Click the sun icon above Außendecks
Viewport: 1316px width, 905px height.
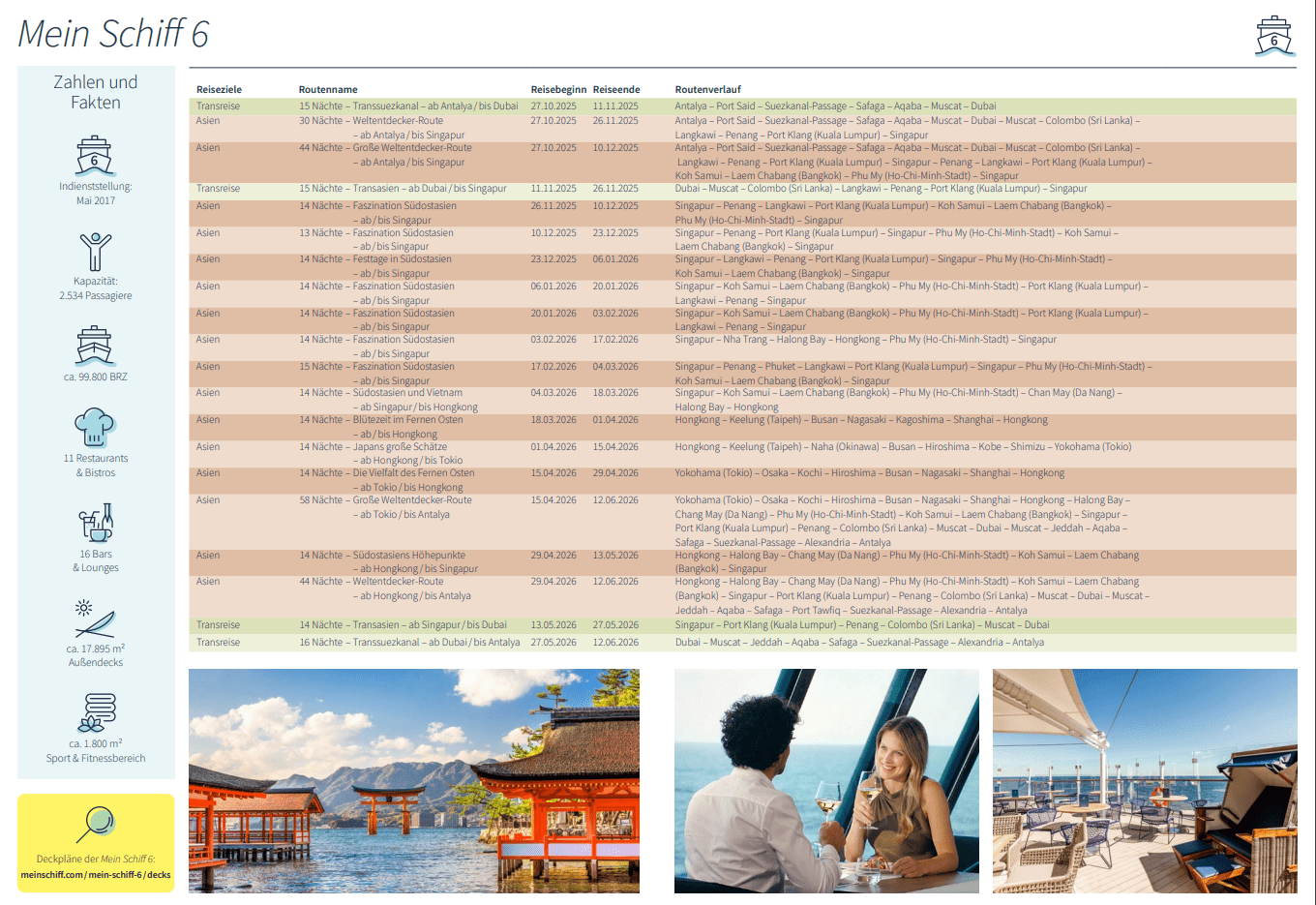point(95,615)
